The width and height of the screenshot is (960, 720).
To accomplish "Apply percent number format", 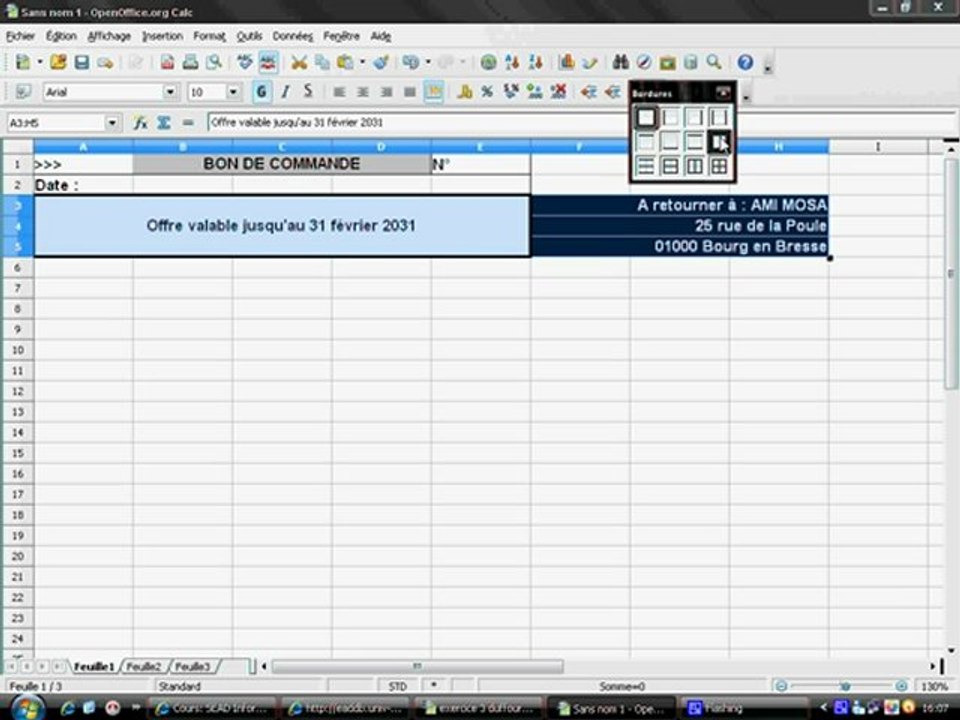I will (487, 92).
